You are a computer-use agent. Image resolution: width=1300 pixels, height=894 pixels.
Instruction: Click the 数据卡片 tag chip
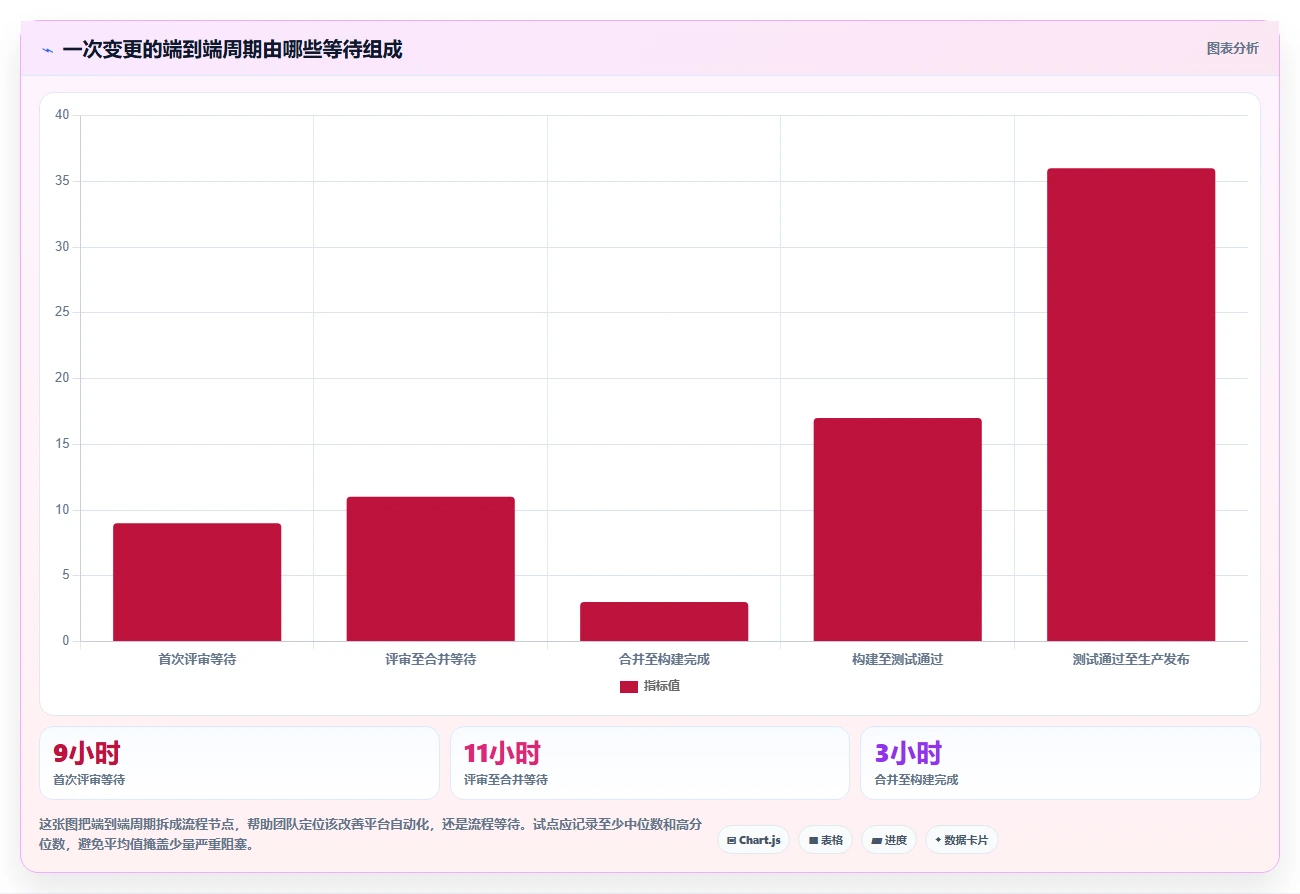click(x=961, y=840)
